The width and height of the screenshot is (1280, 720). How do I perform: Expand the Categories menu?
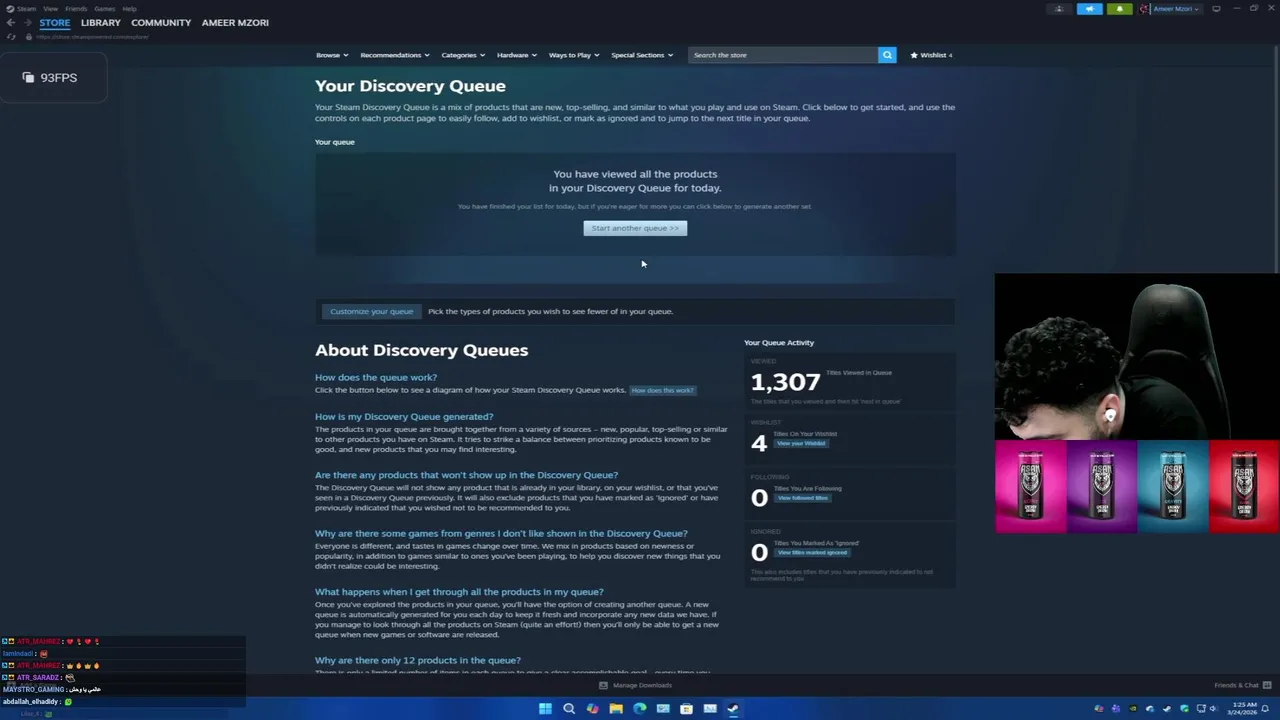463,55
